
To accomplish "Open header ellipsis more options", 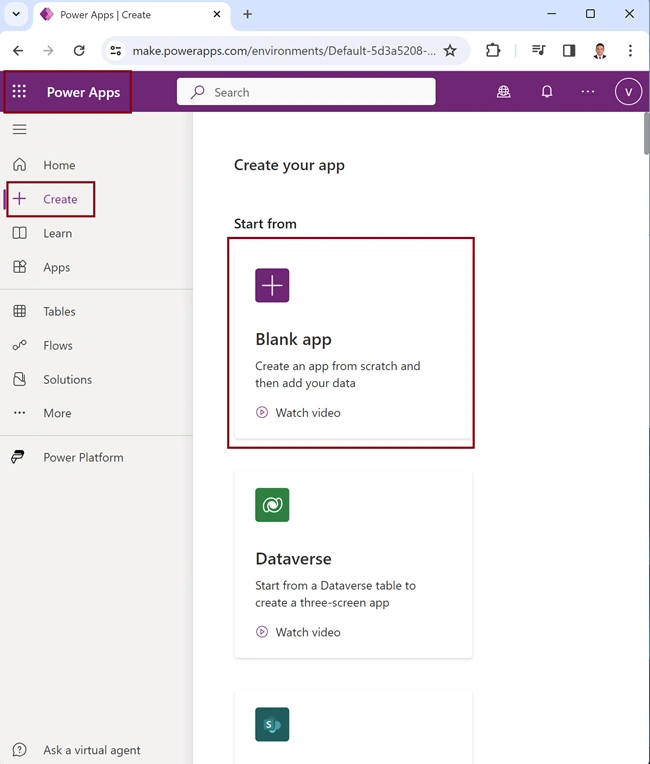I will 588,92.
